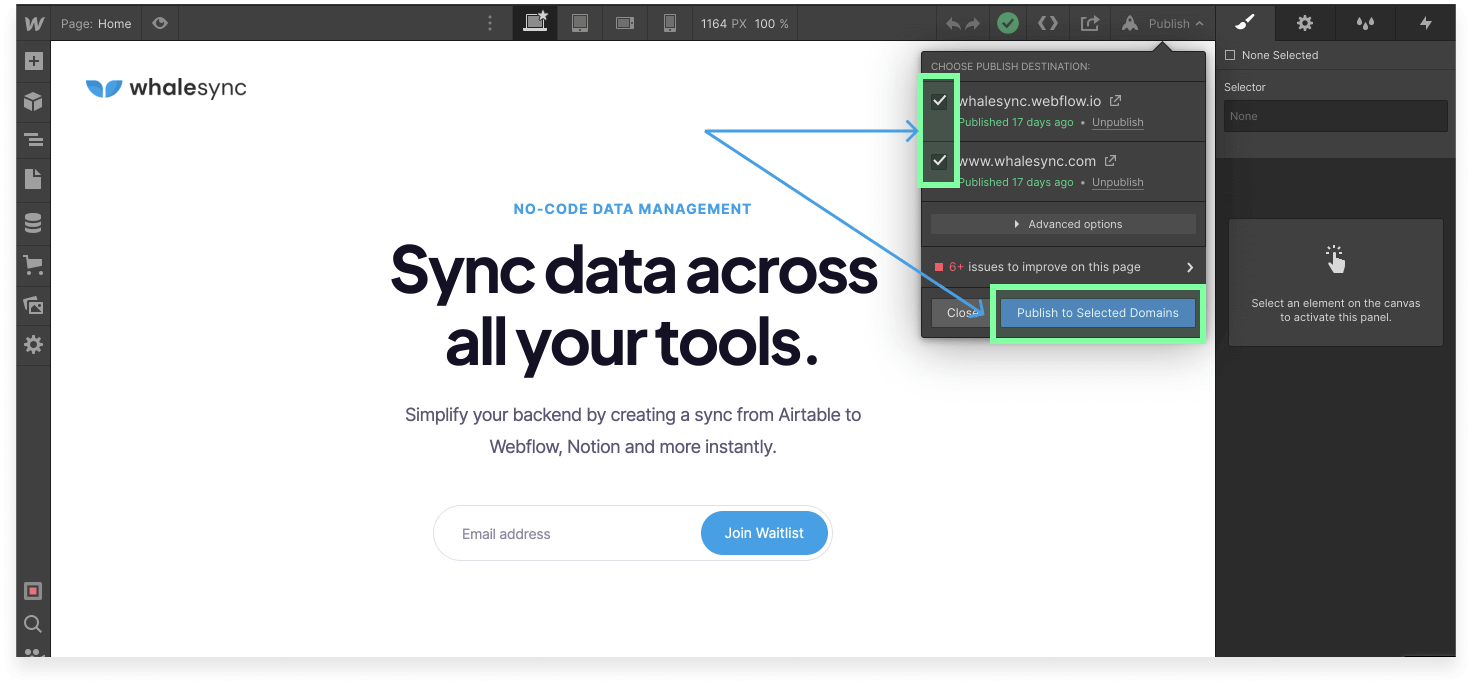The height and width of the screenshot is (685, 1472).
Task: Open the Assets panel
Action: [33, 305]
